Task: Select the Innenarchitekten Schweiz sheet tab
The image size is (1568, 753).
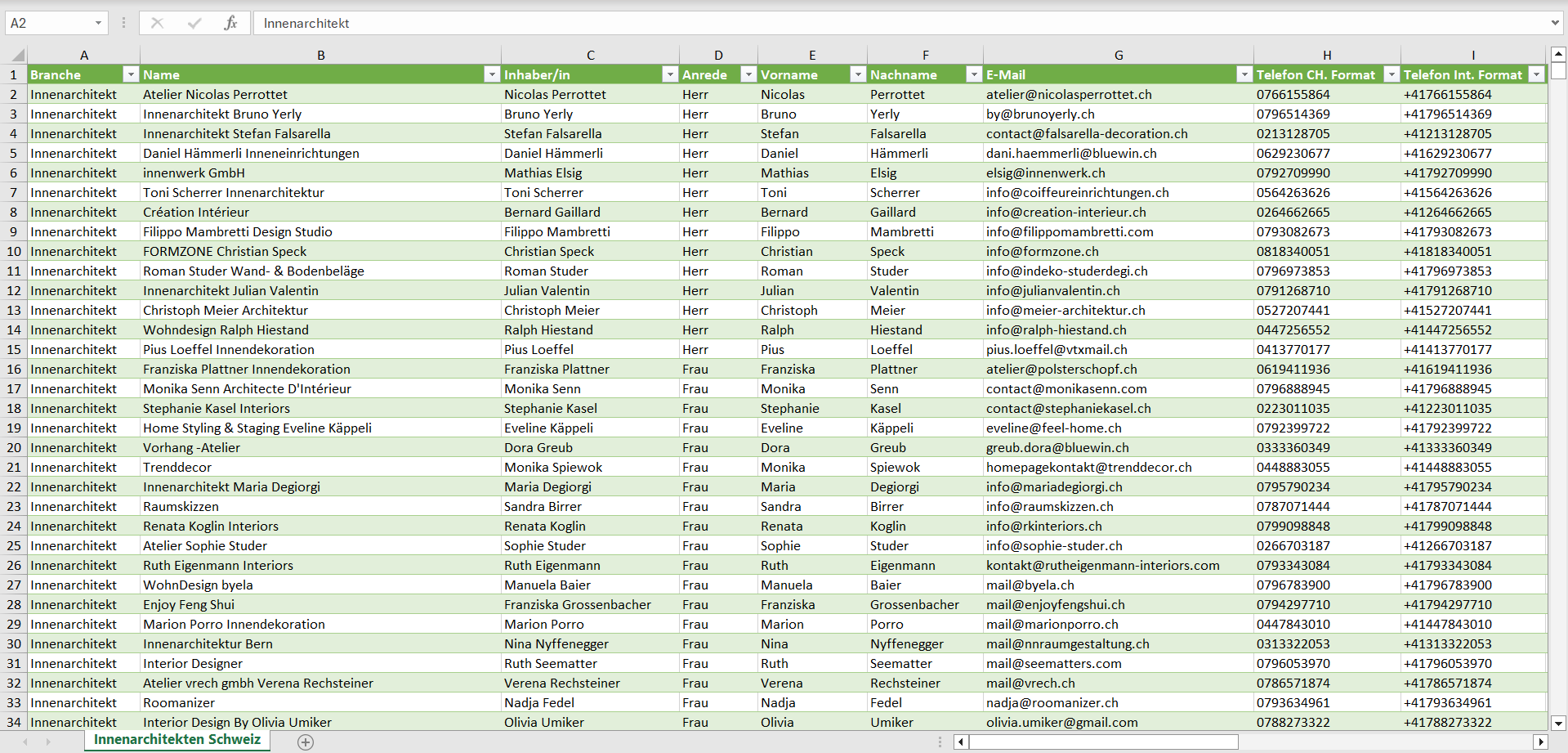Action: click(177, 740)
